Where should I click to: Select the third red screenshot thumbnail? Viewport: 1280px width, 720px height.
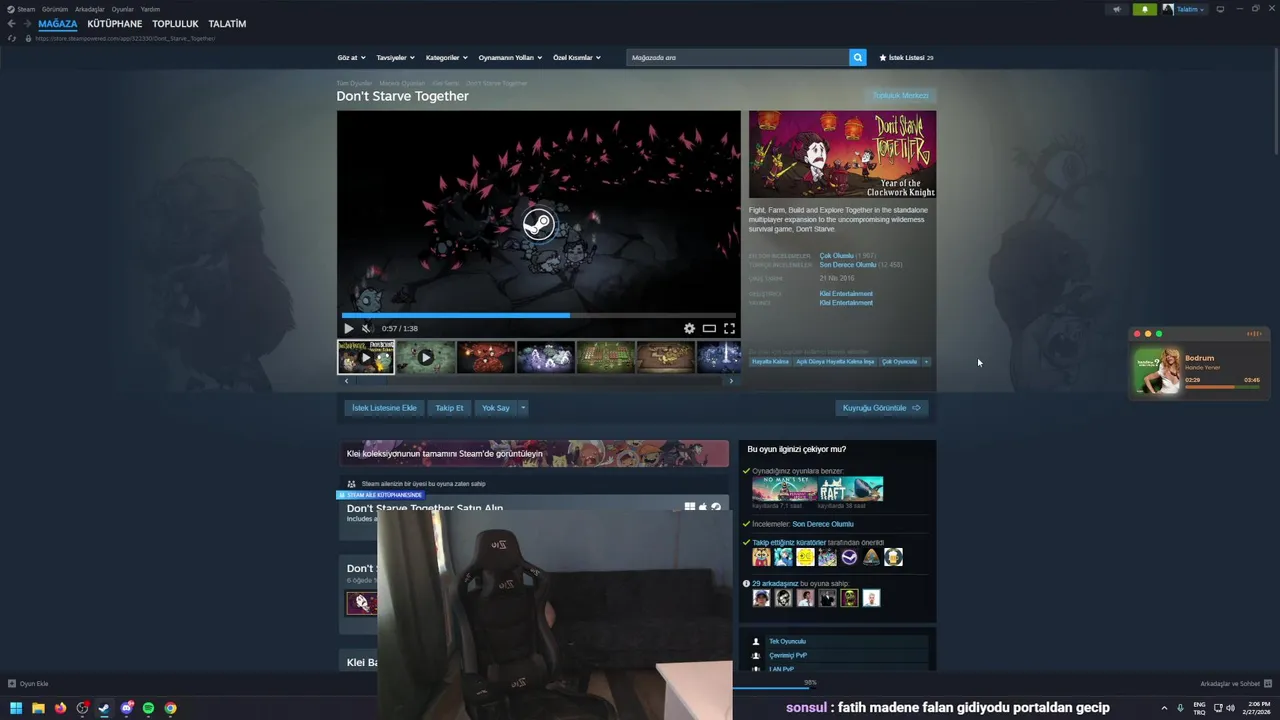485,357
